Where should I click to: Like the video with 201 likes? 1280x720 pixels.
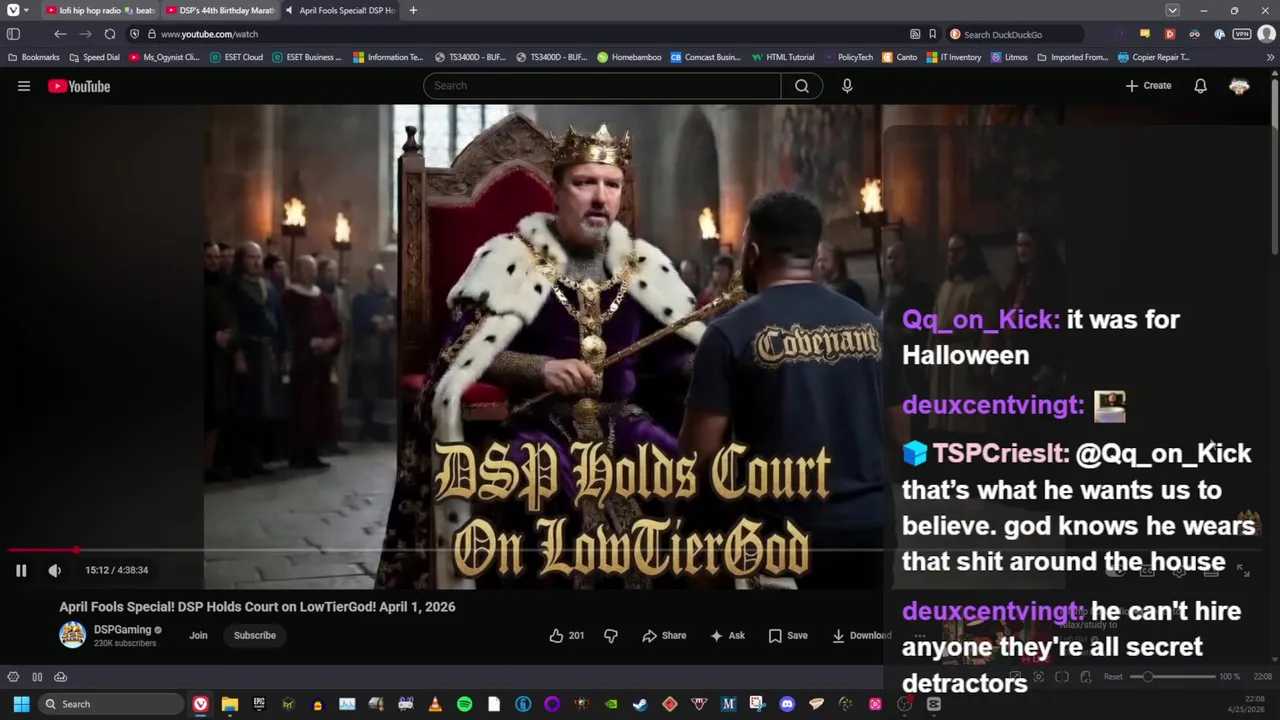point(567,635)
